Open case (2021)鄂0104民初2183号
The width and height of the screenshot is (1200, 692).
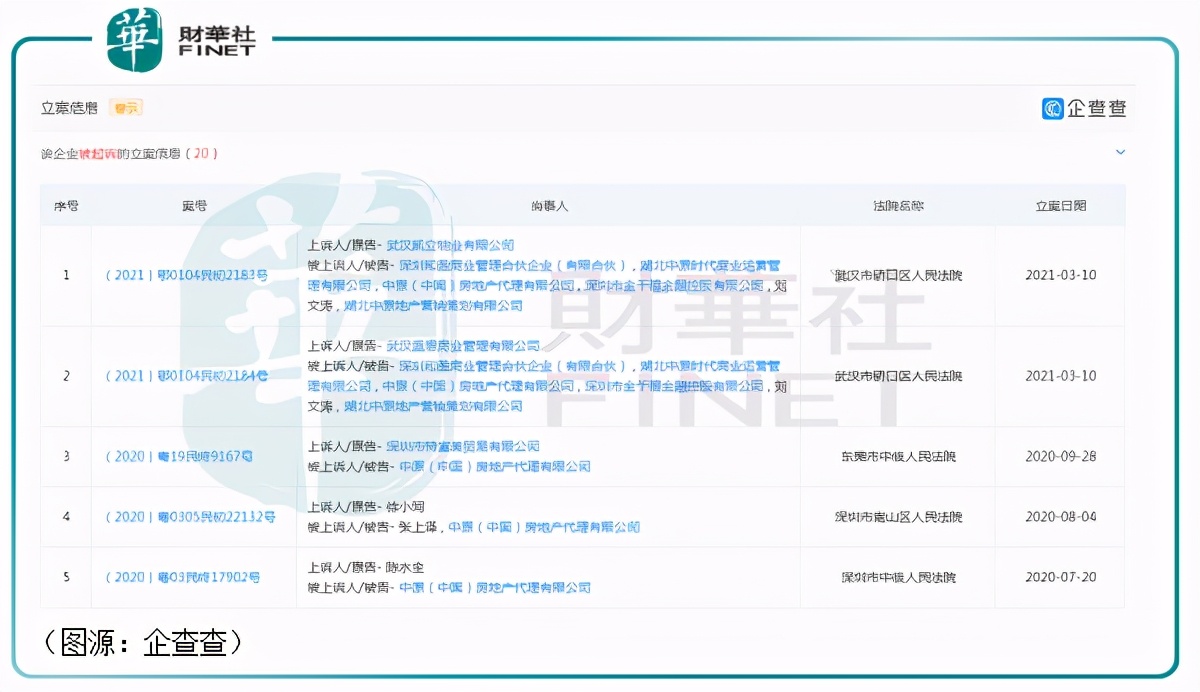coord(187,275)
